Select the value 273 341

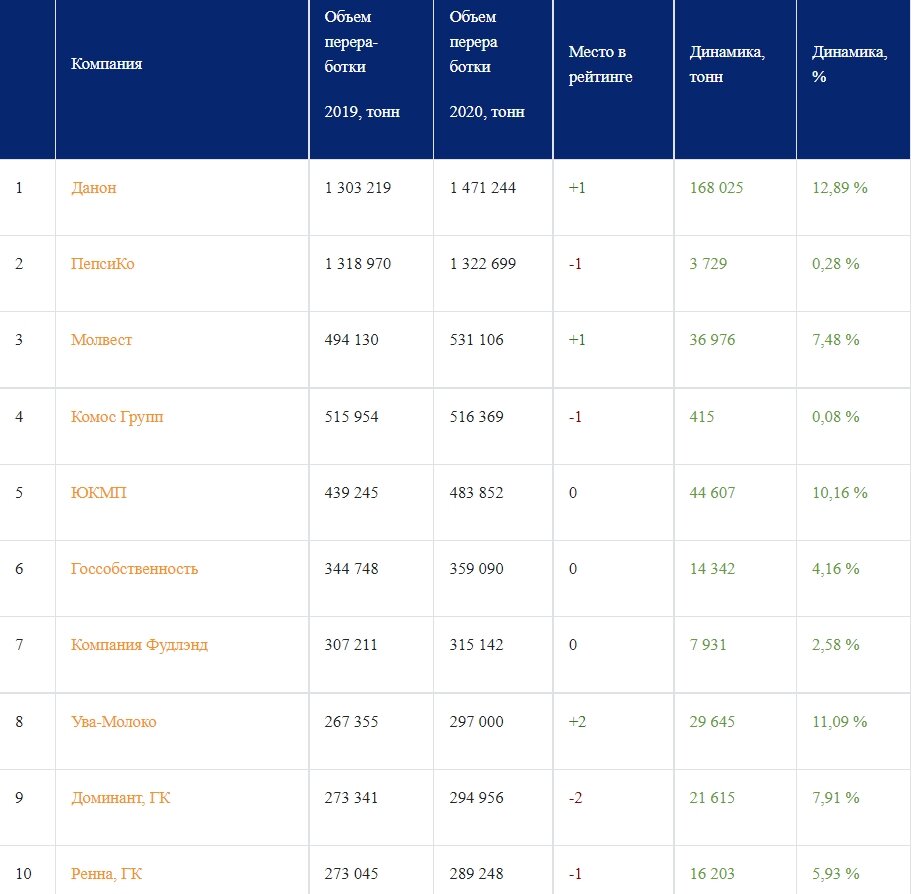[x=351, y=798]
